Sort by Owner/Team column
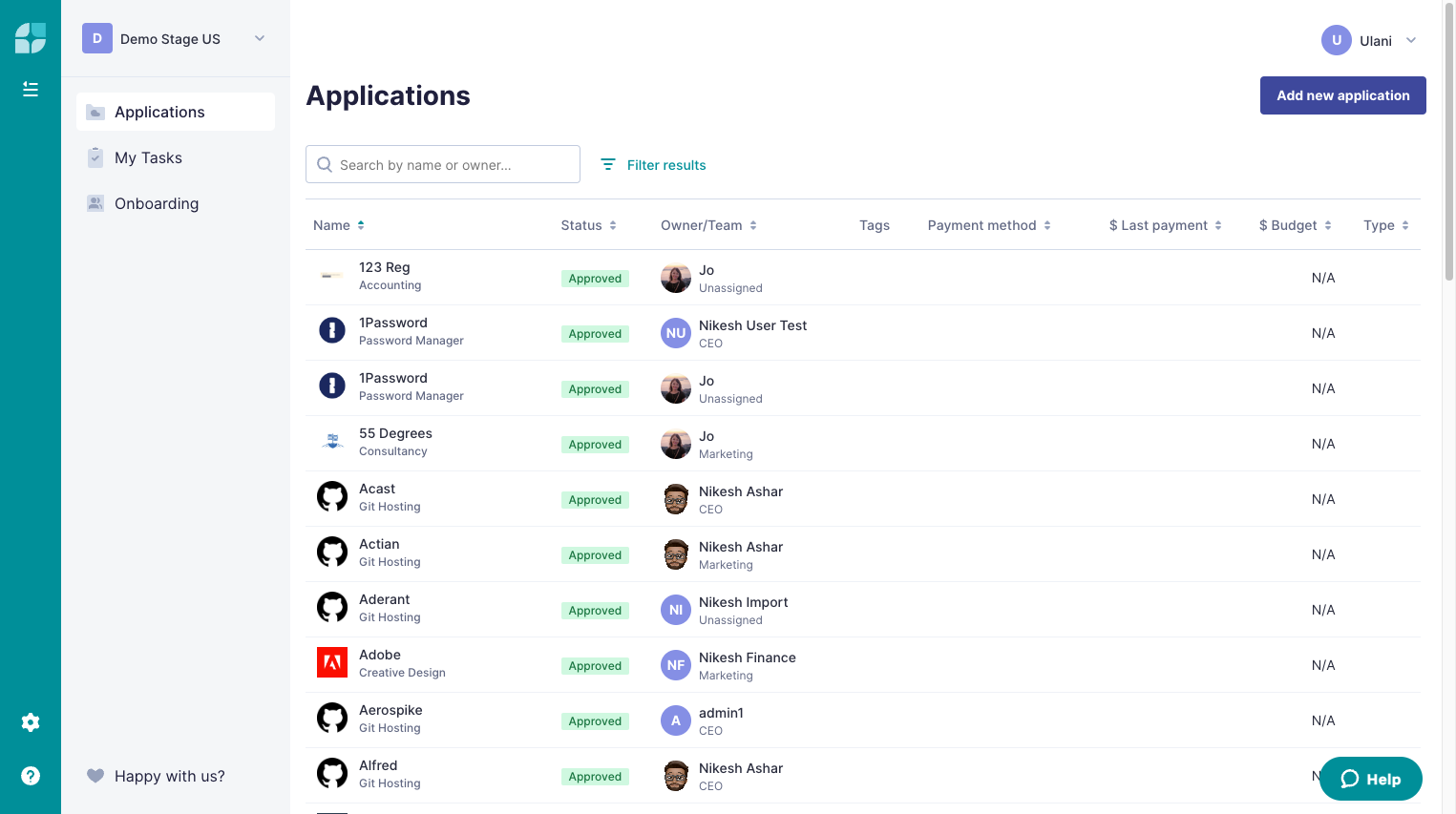 point(709,225)
